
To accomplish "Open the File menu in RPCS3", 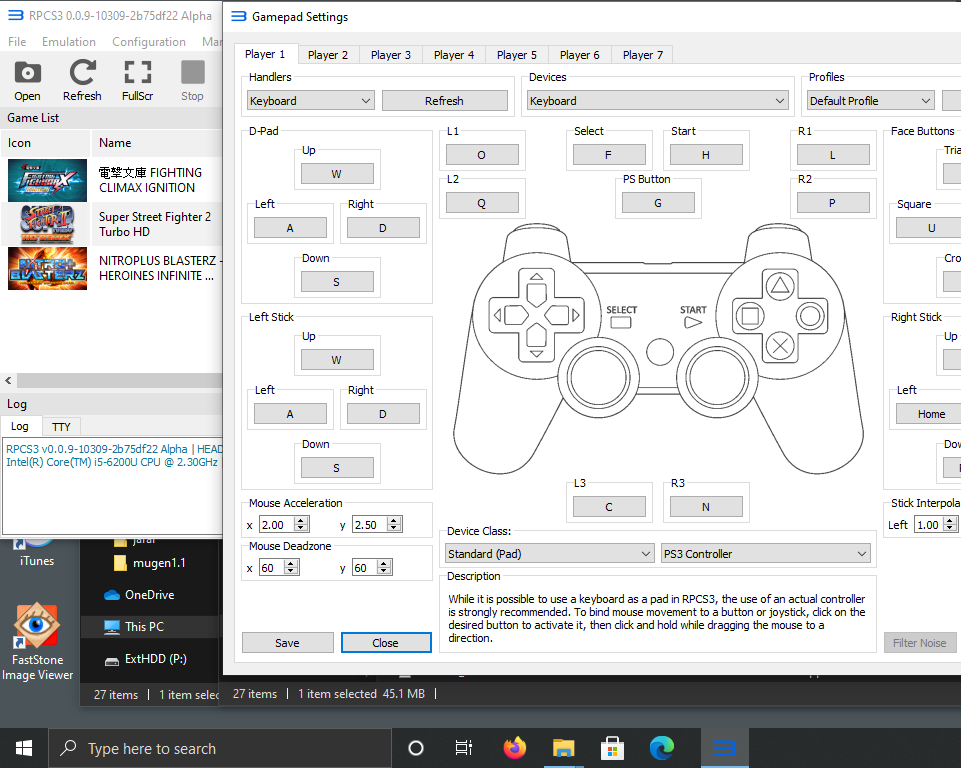I will click(x=17, y=42).
